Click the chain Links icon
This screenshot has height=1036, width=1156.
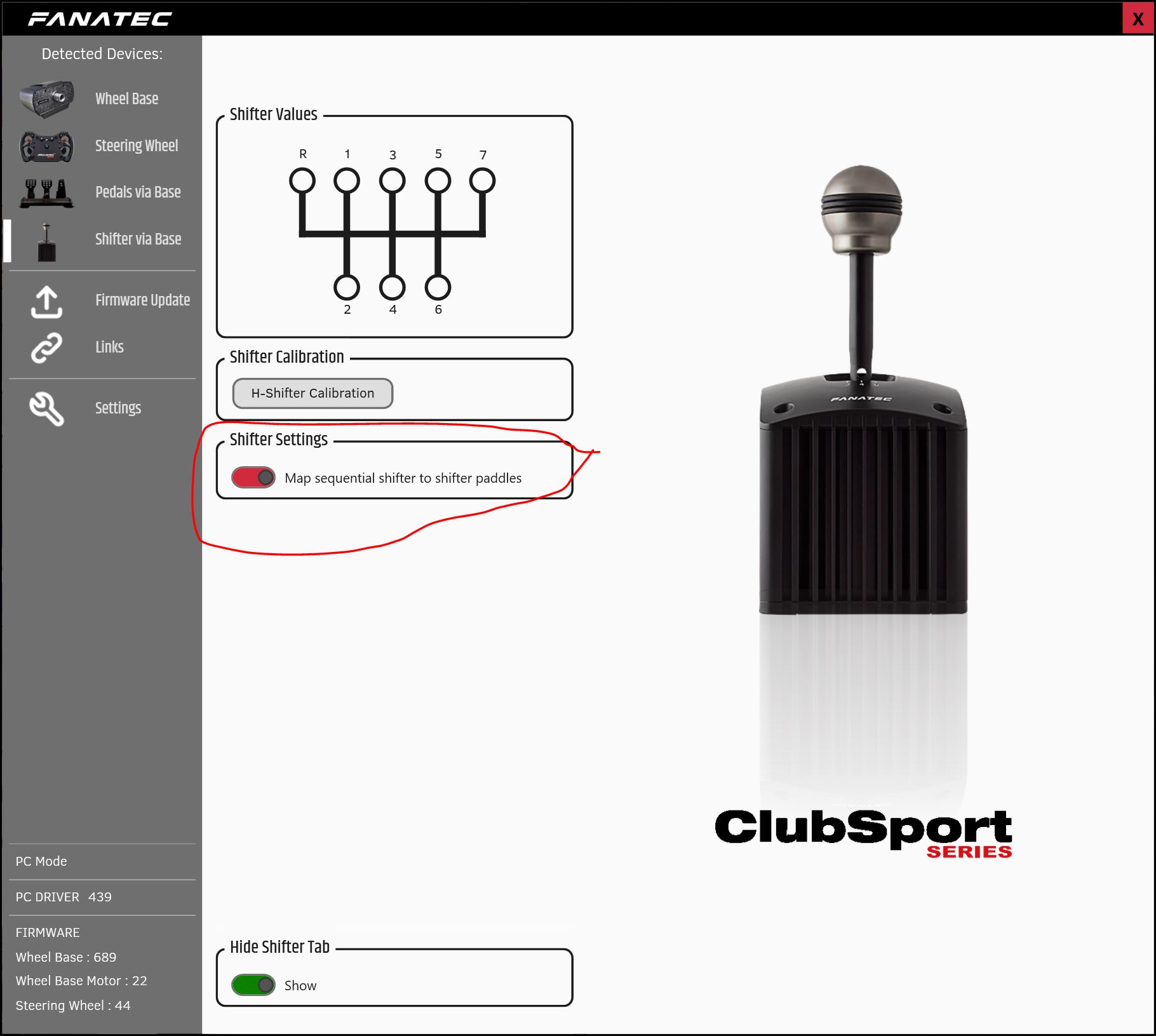[x=46, y=347]
